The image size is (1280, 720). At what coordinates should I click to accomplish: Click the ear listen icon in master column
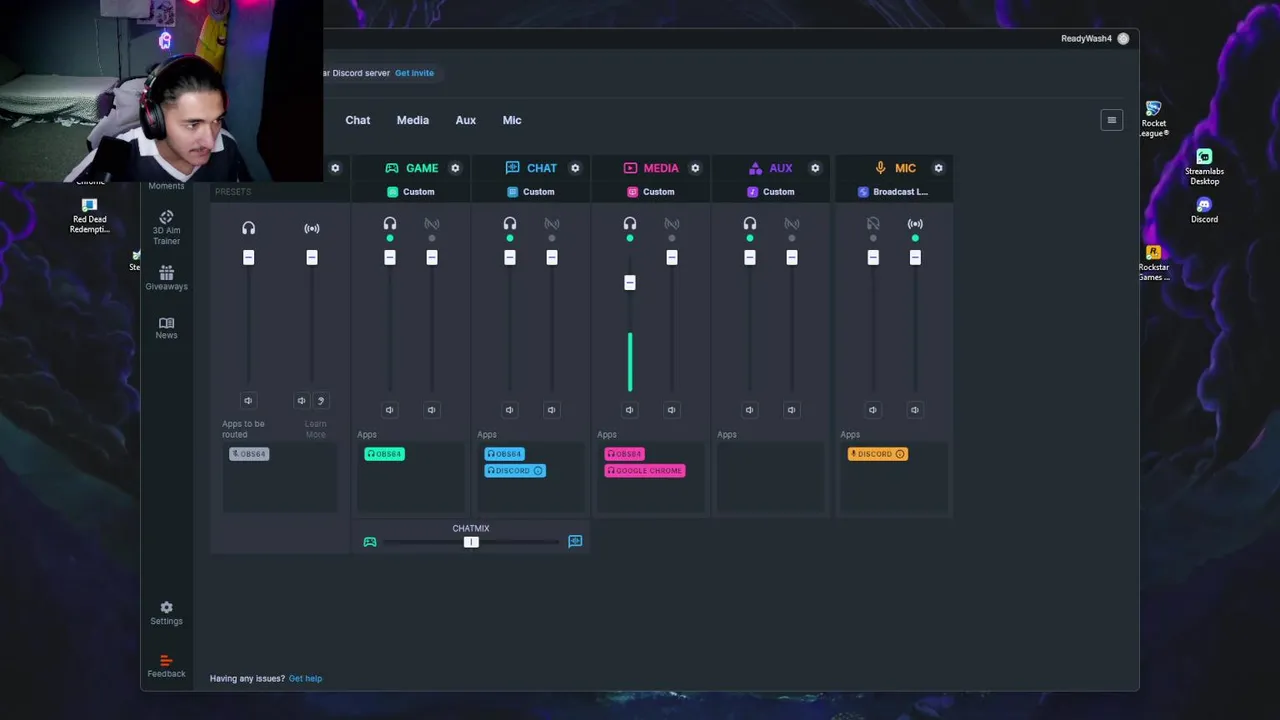321,400
